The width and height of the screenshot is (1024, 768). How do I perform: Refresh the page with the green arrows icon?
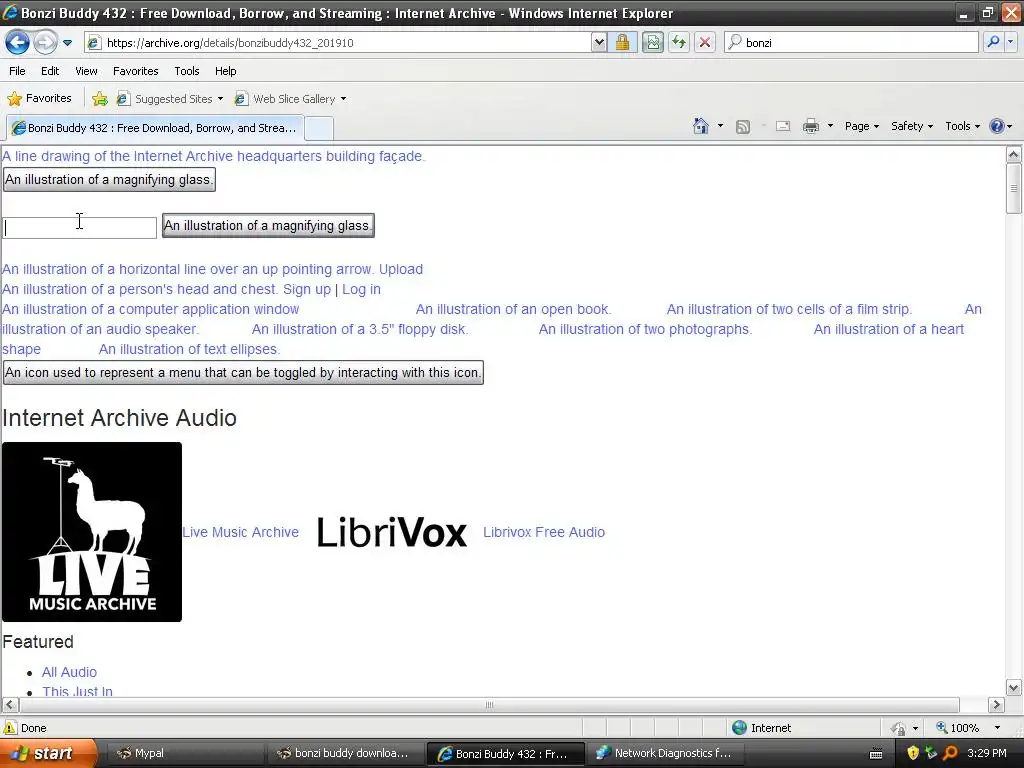pyautogui.click(x=679, y=43)
